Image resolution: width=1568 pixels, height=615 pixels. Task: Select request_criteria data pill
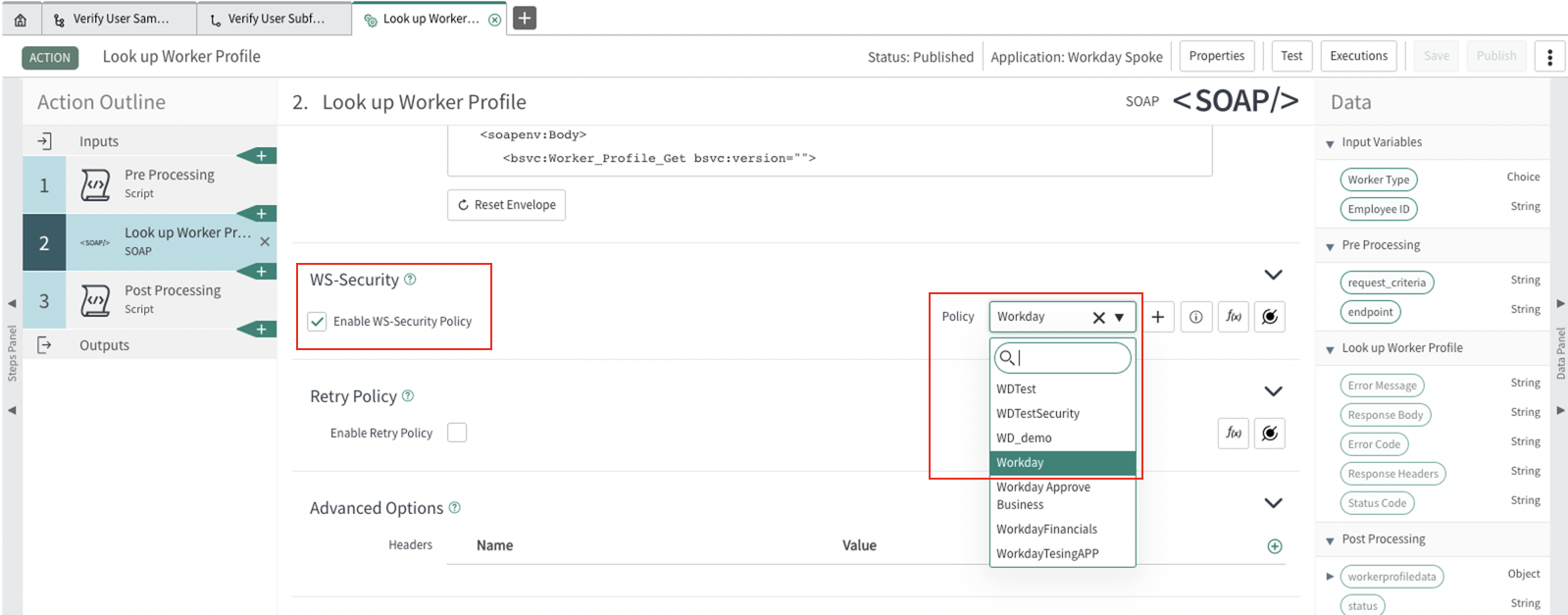(x=1387, y=282)
